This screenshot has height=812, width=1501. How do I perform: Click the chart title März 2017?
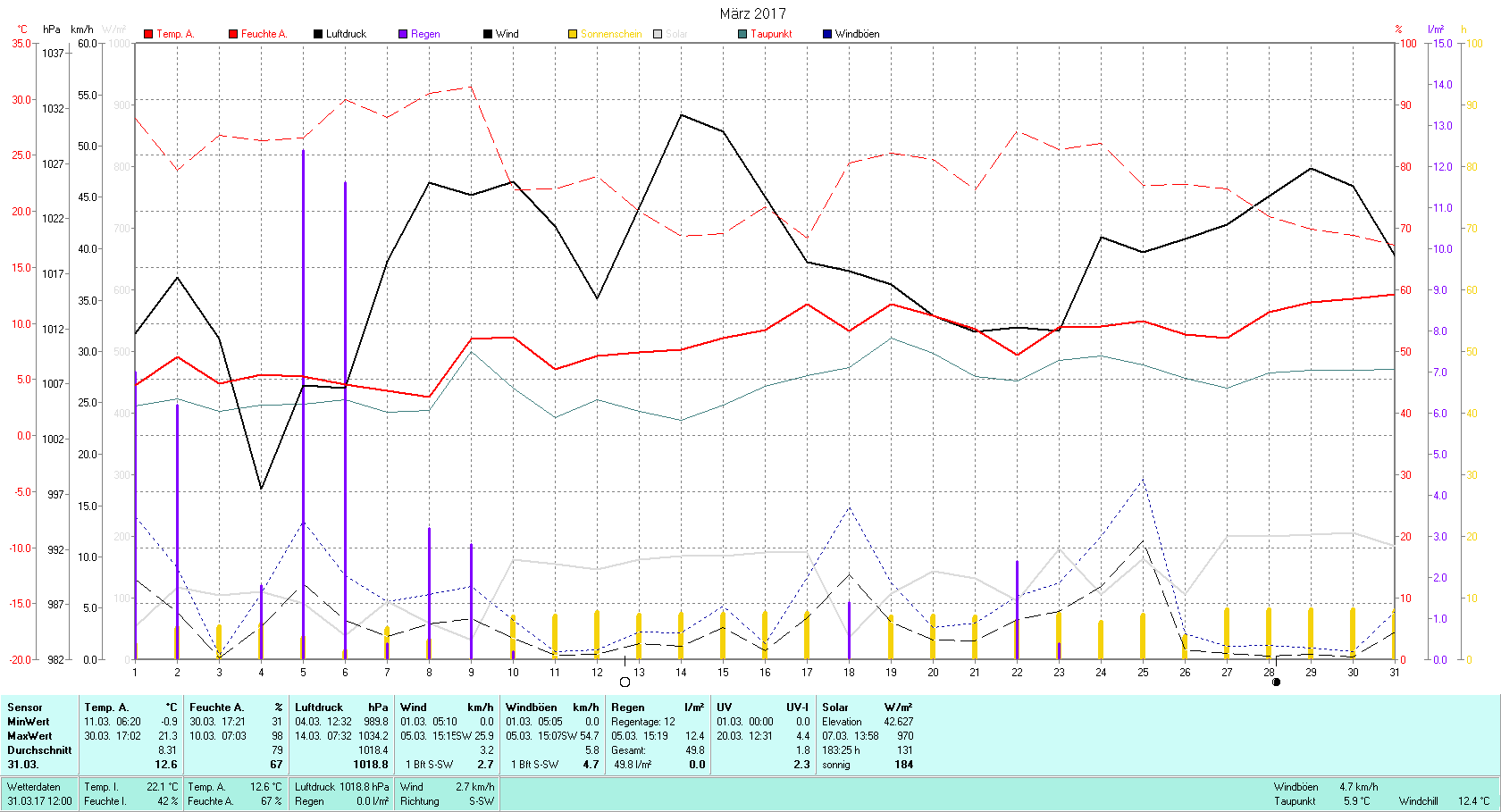(x=753, y=13)
